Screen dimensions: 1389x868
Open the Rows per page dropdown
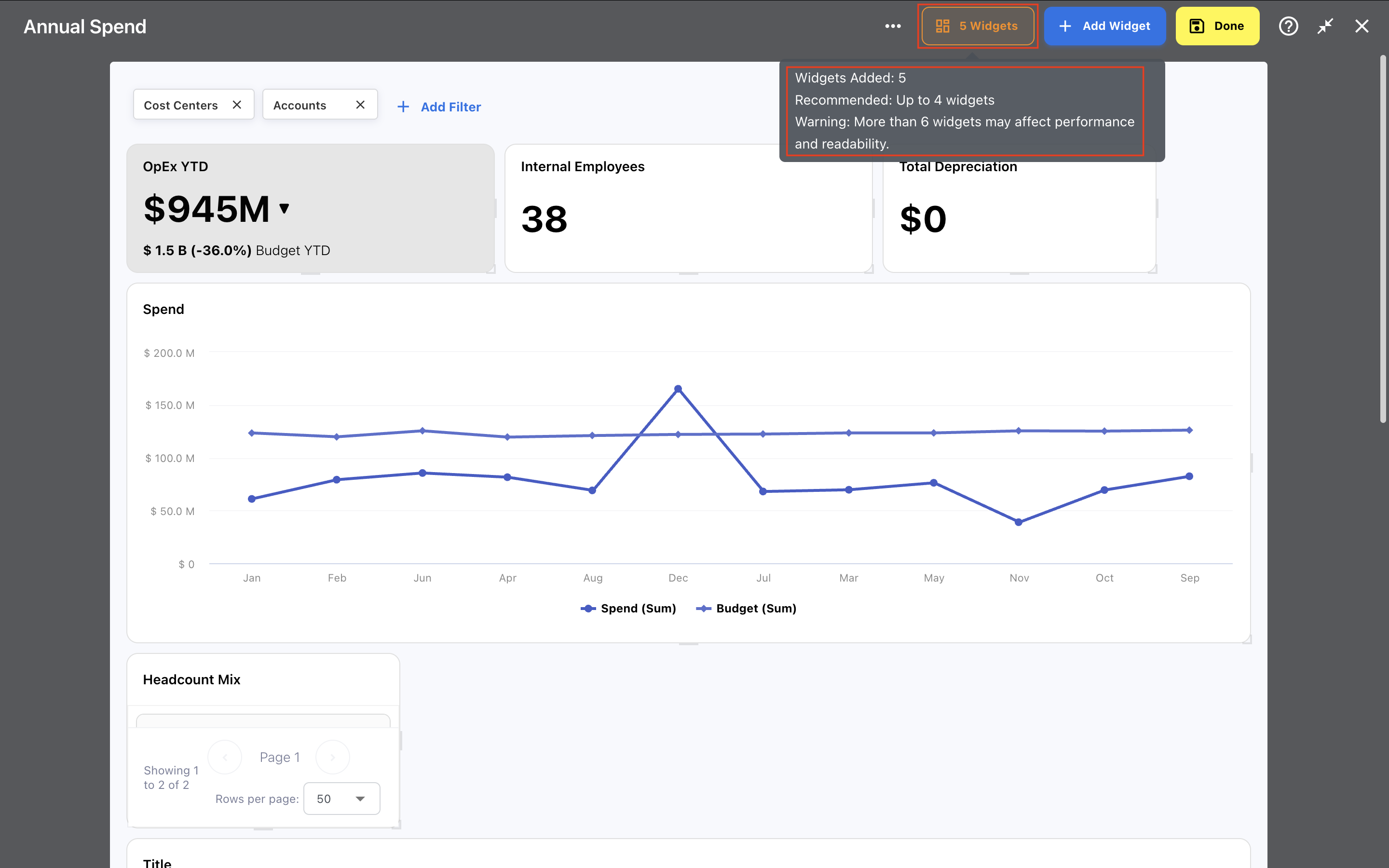(341, 799)
